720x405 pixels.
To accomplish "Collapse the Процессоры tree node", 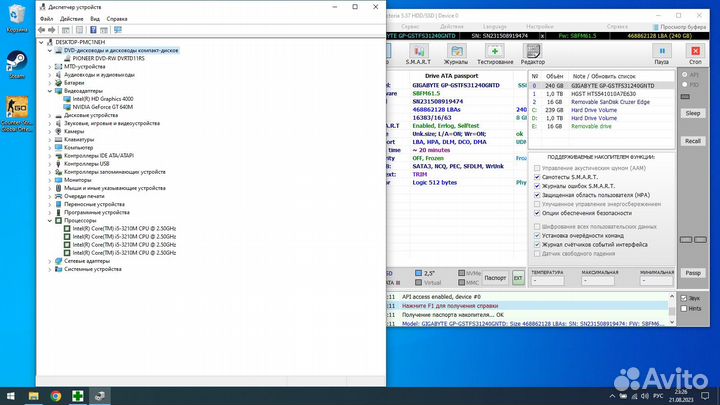I will [x=50, y=220].
